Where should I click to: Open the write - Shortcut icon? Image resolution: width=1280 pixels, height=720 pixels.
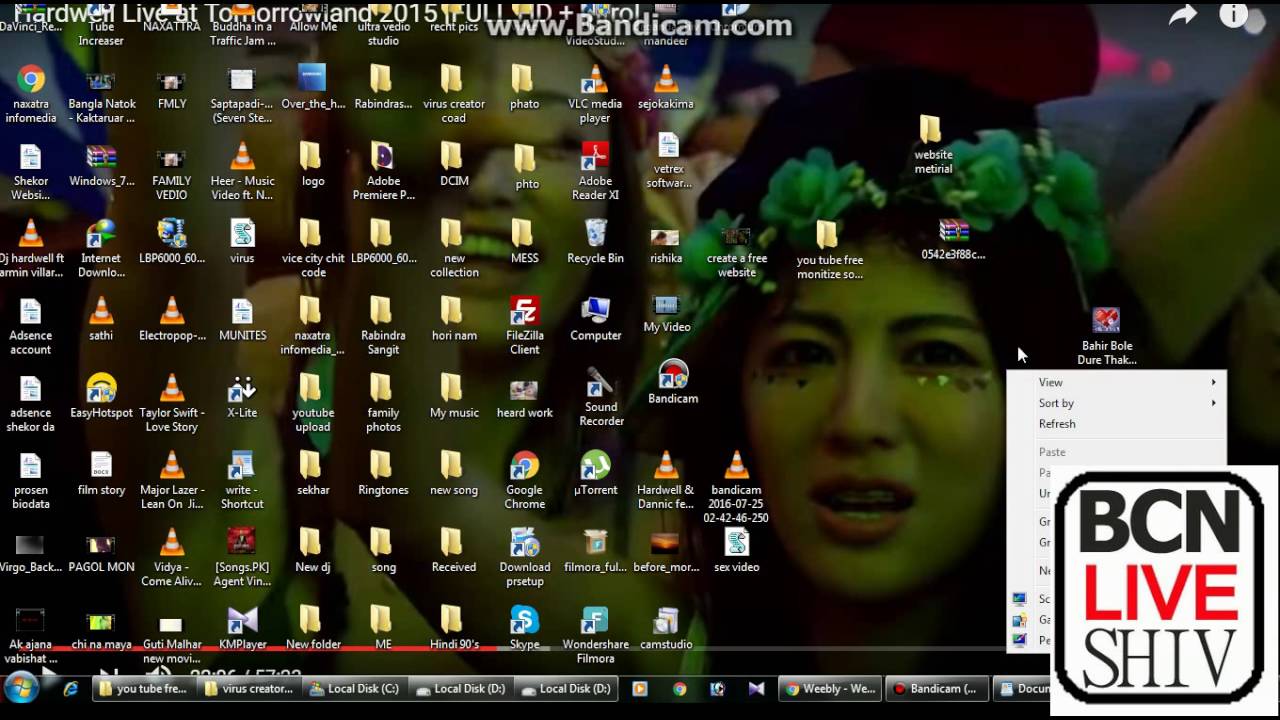tap(242, 480)
